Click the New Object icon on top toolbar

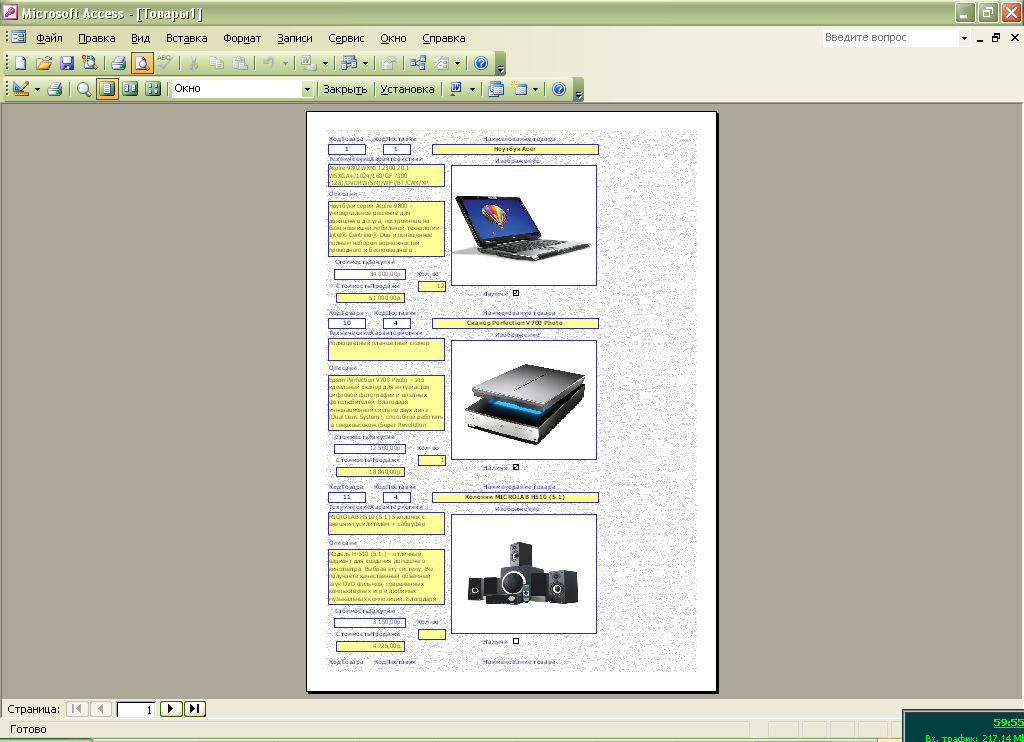pos(441,63)
